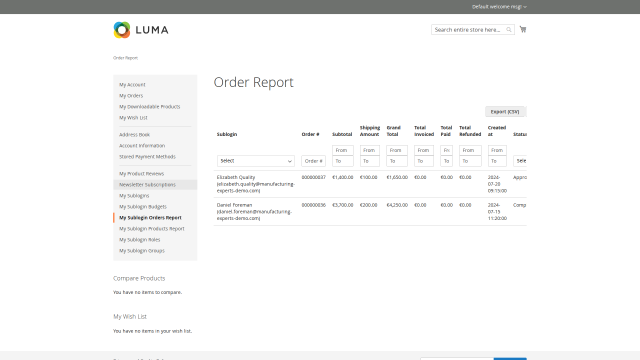Open the shopping cart icon

[x=523, y=29]
